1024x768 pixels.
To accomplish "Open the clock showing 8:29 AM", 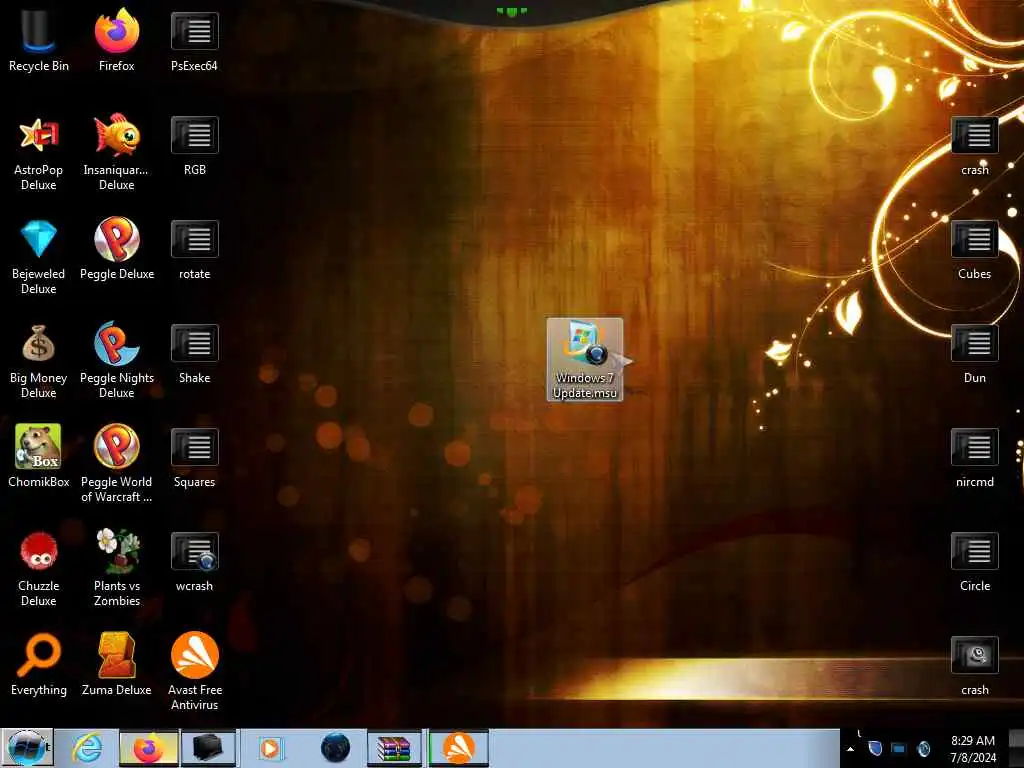I will 973,748.
